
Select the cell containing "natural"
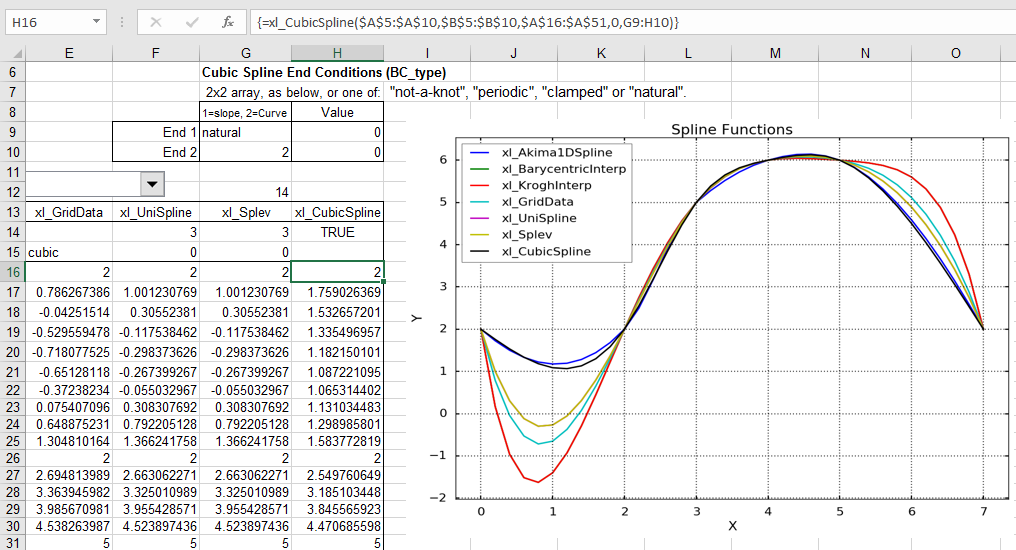(245, 132)
